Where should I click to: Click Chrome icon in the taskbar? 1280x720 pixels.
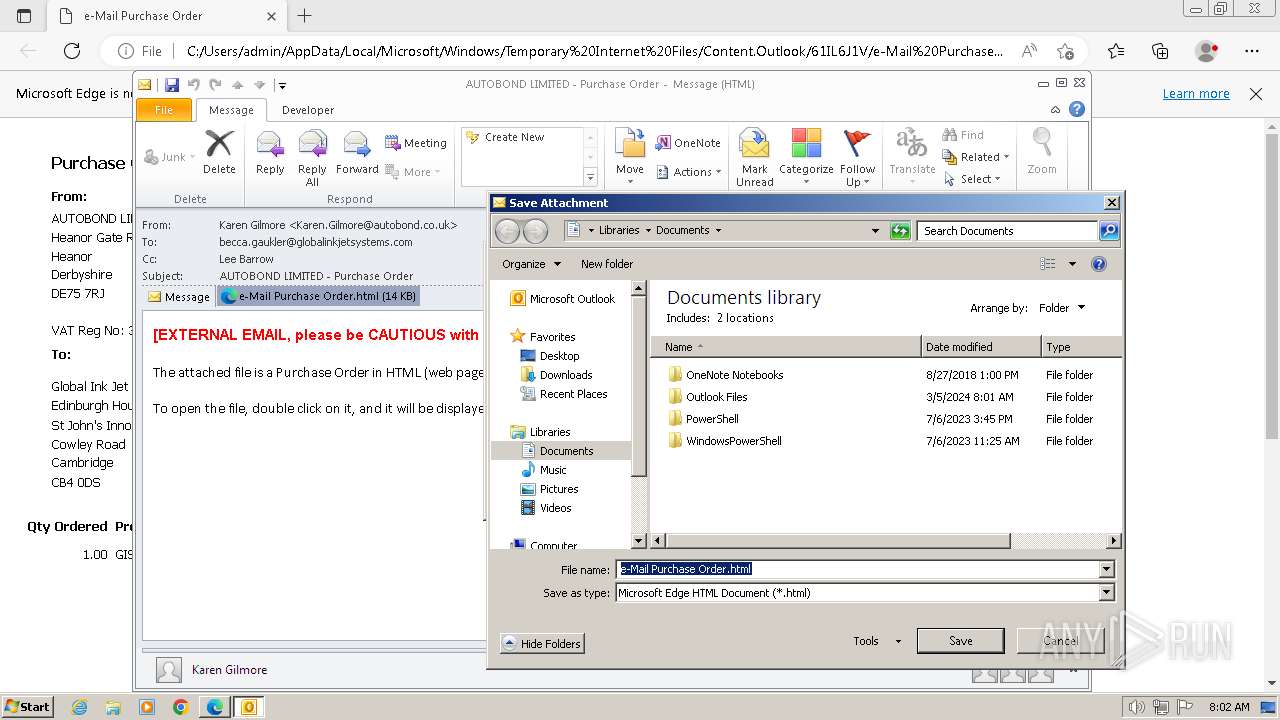(x=181, y=707)
